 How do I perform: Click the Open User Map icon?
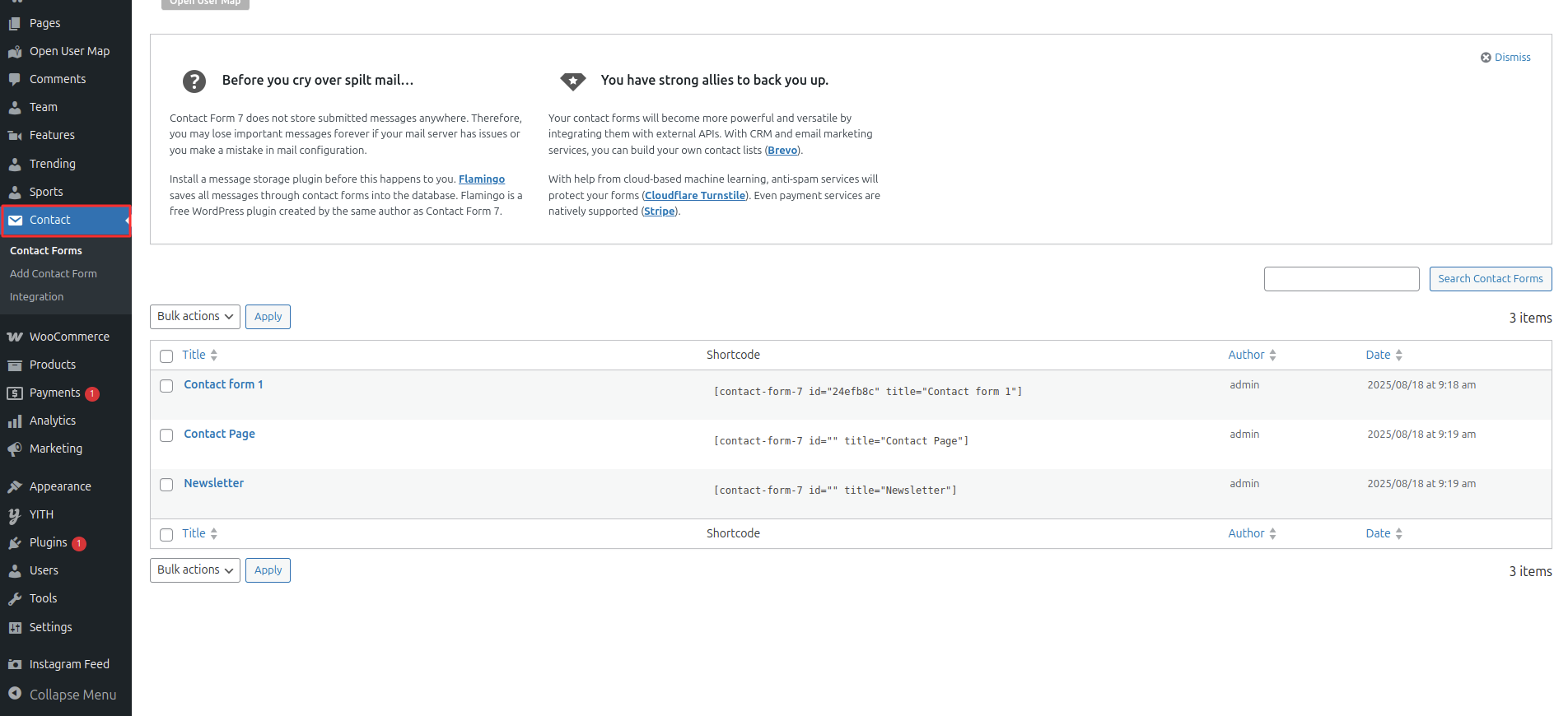click(15, 51)
